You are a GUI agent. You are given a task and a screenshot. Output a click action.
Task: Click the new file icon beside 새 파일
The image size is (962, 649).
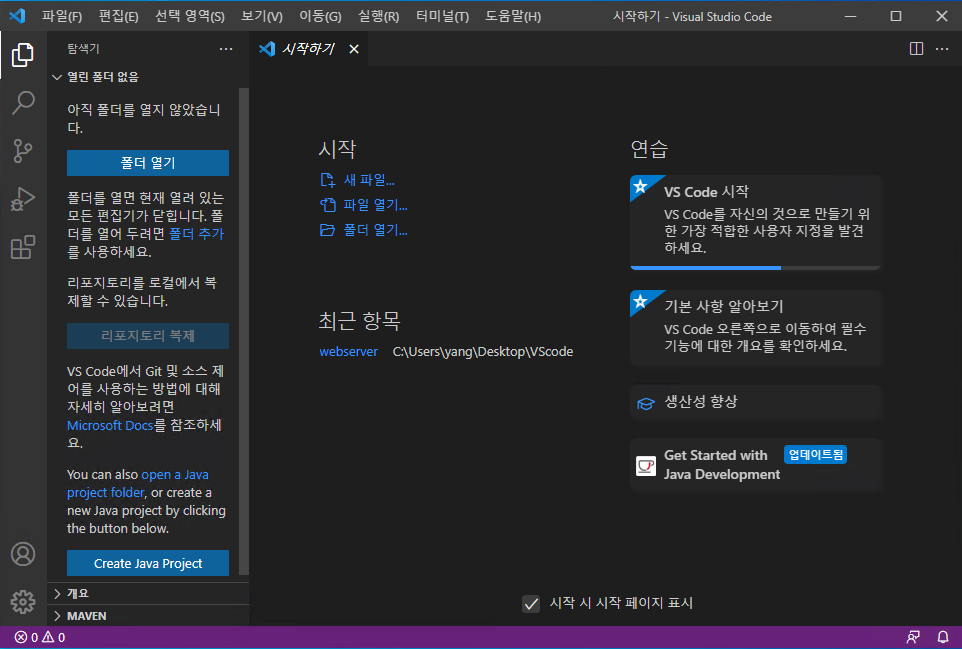tap(328, 180)
